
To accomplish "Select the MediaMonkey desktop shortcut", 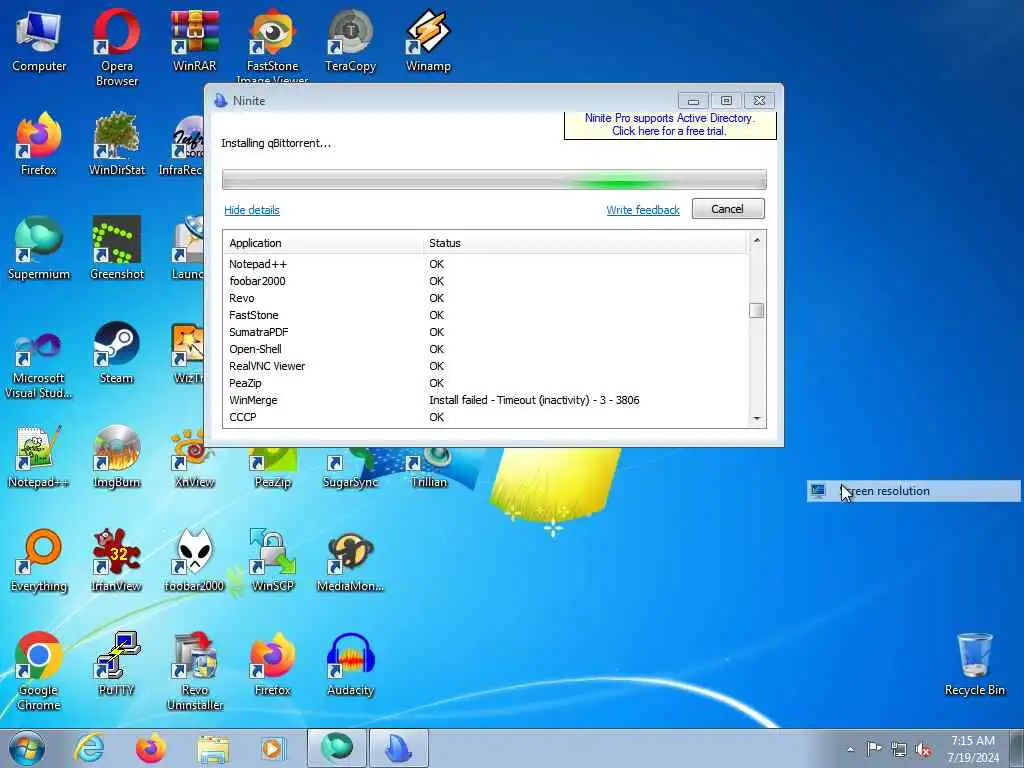I will tap(351, 560).
